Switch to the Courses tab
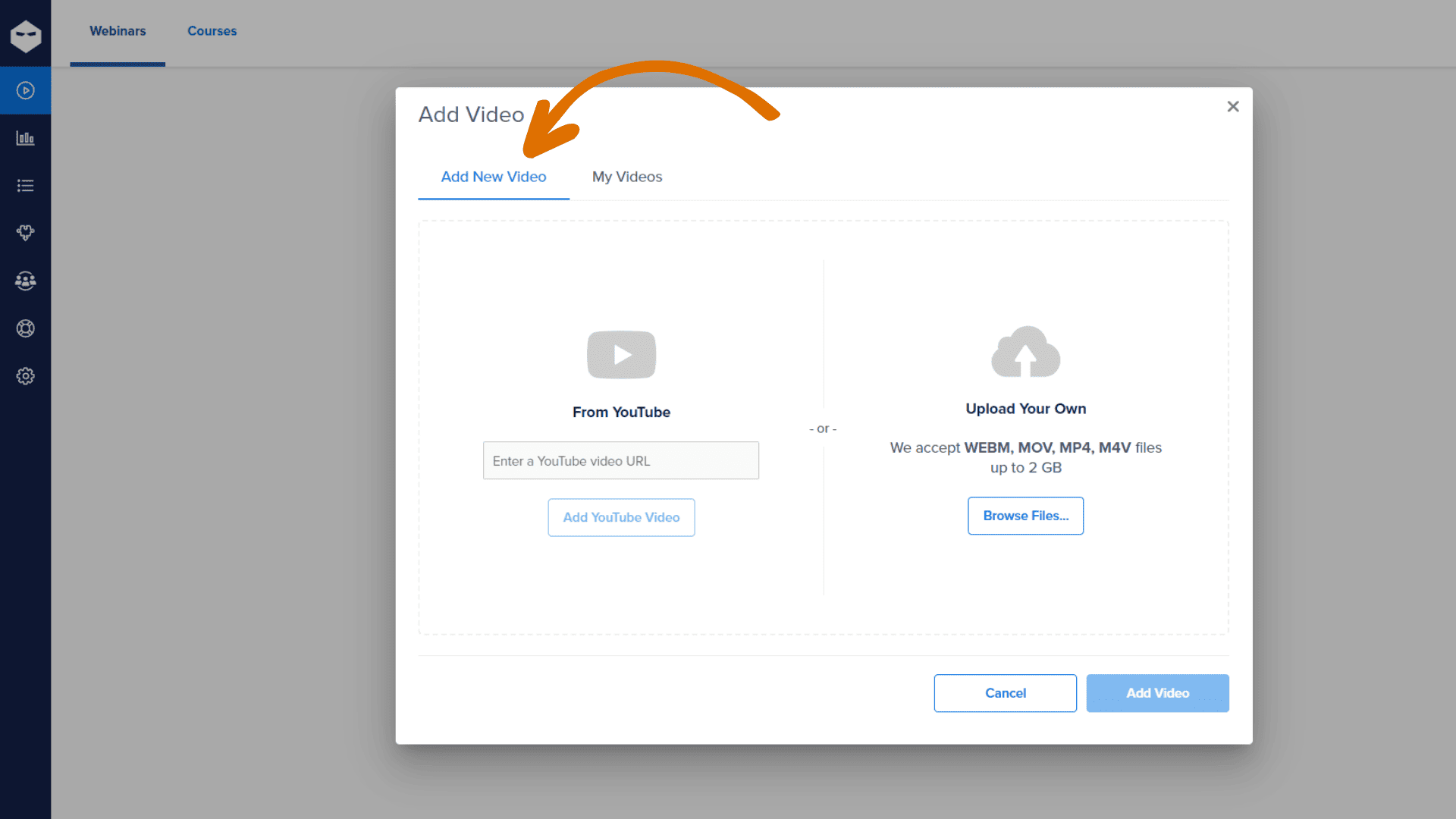Image resolution: width=1456 pixels, height=819 pixels. (212, 31)
